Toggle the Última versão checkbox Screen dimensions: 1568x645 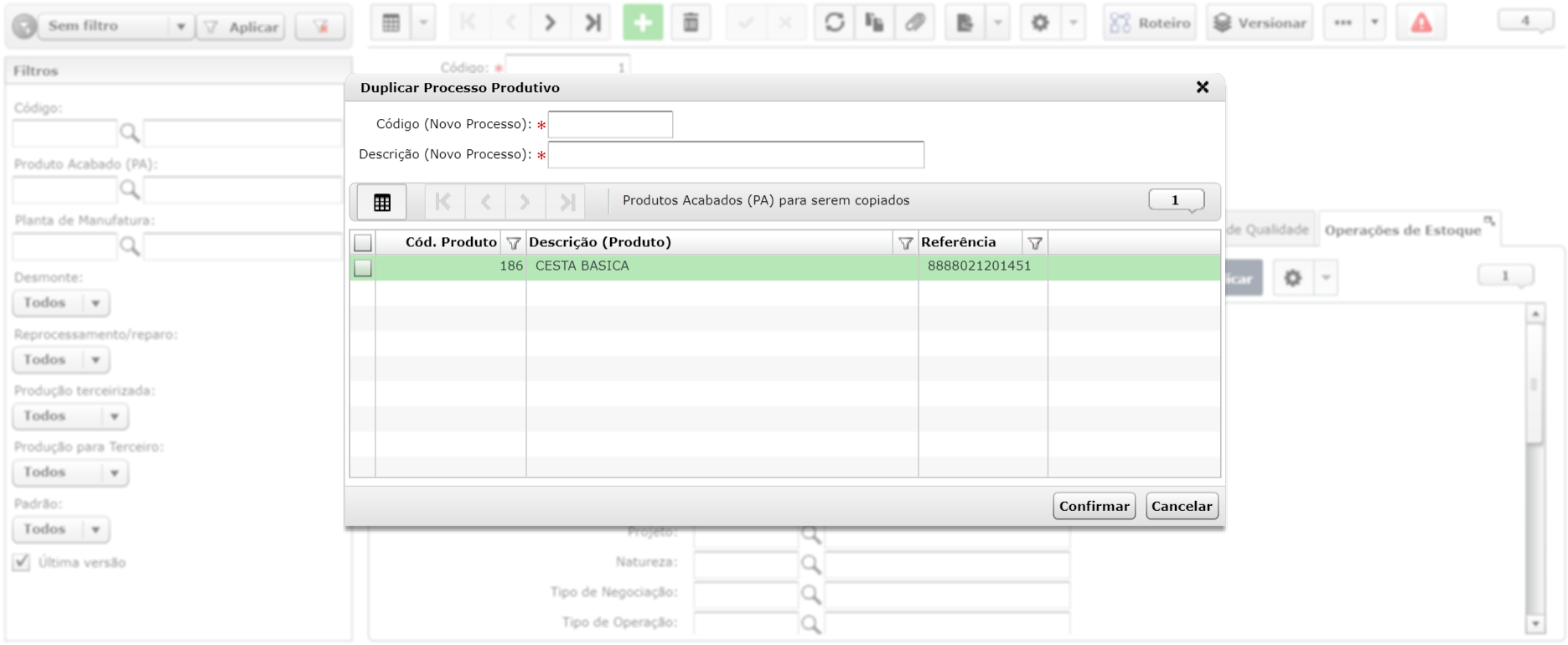tap(22, 562)
